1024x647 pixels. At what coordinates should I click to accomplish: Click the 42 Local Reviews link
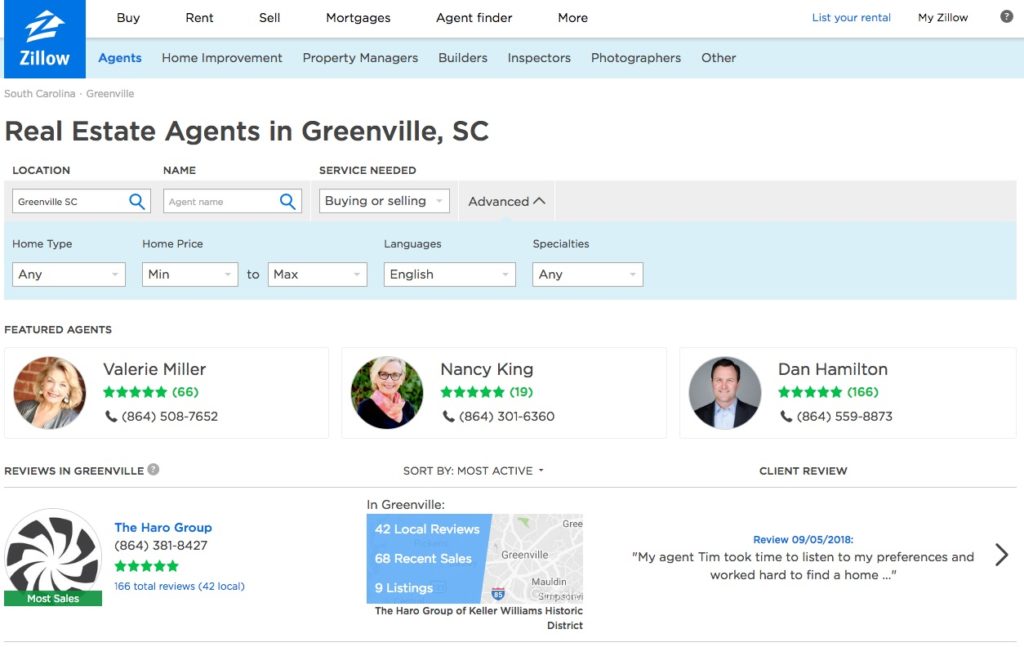point(427,529)
